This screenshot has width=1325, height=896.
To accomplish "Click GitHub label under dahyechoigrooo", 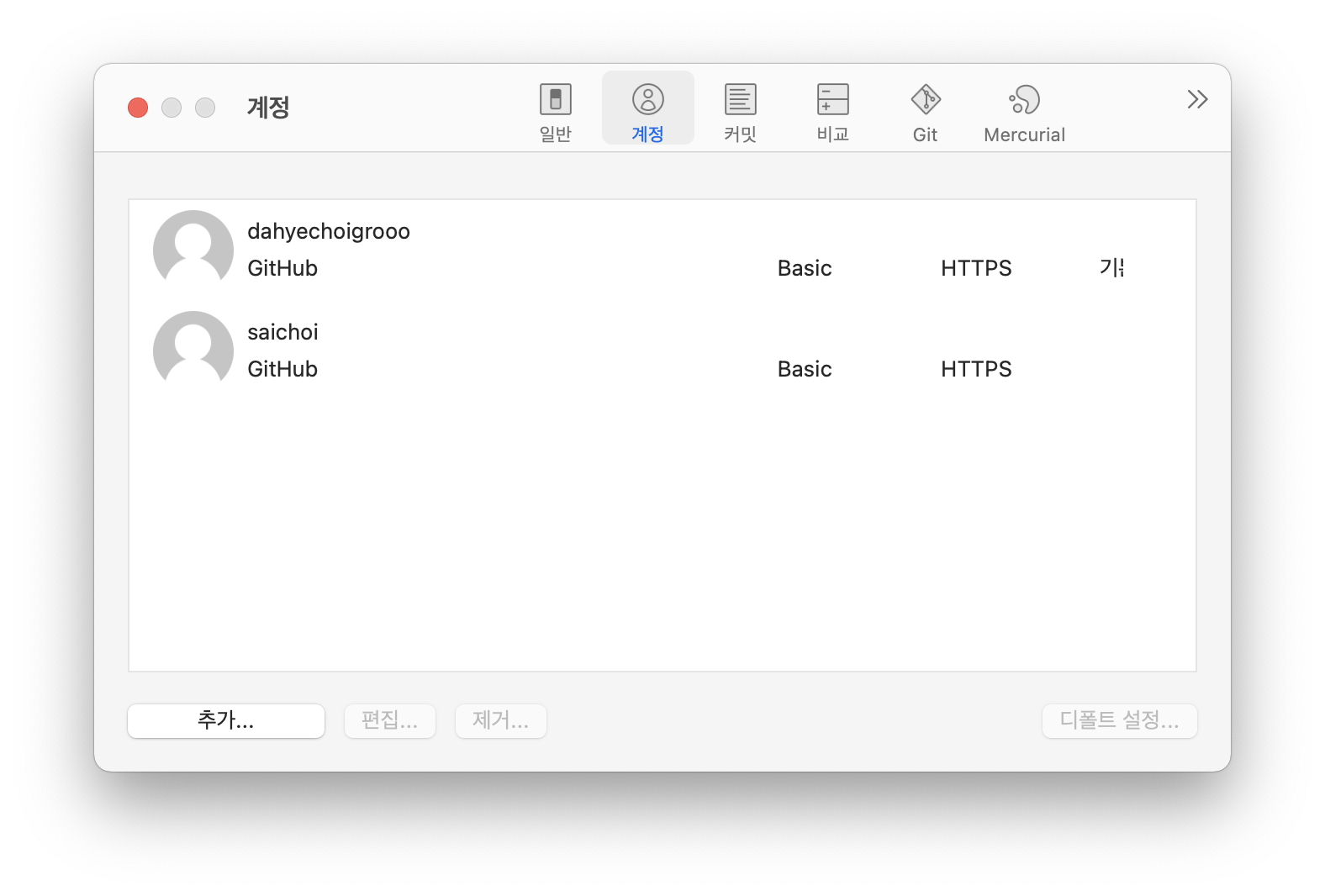I will point(282,268).
